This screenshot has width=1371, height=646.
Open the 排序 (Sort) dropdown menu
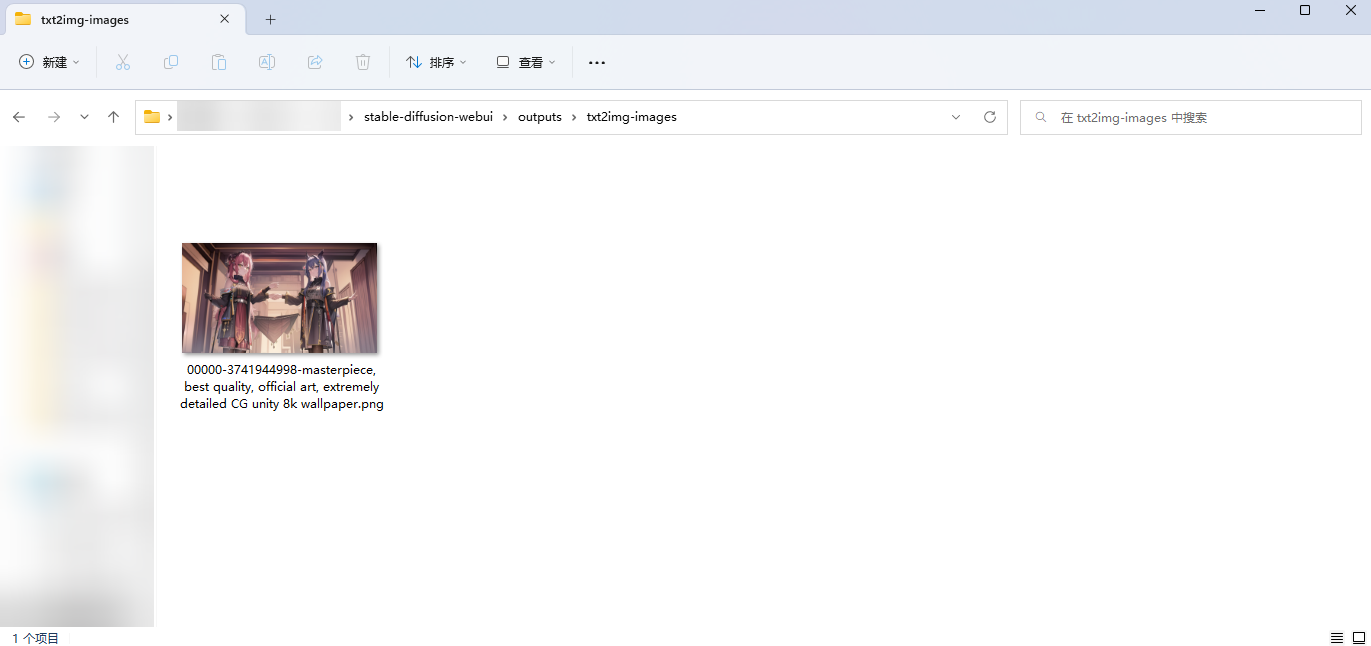pos(436,62)
